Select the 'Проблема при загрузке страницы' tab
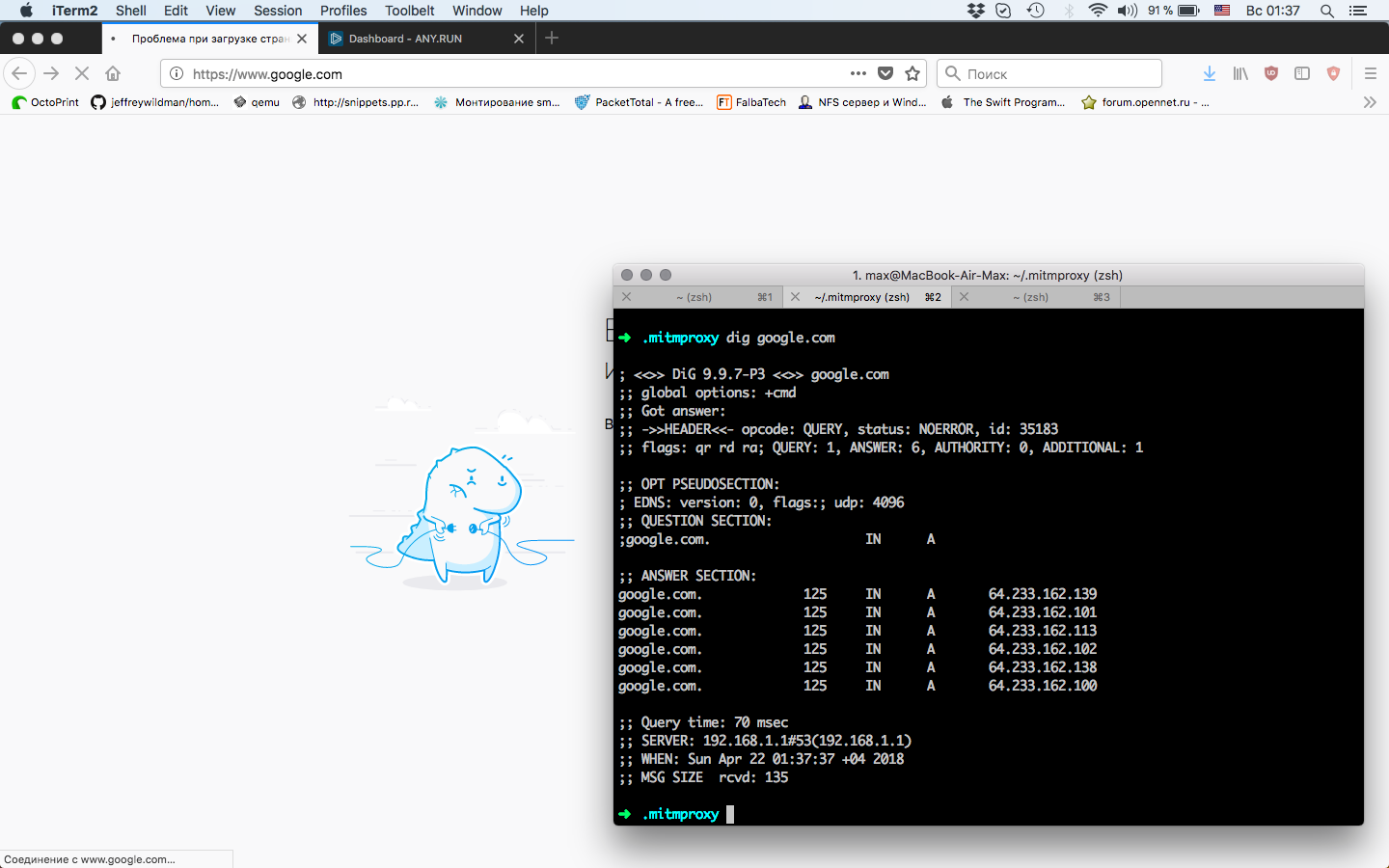This screenshot has height=868, width=1389. click(209, 39)
